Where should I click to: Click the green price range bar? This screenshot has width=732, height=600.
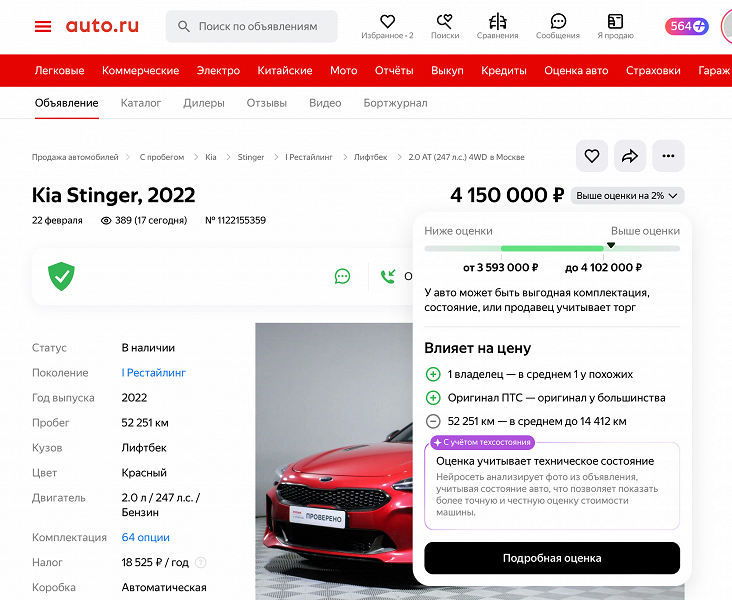pyautogui.click(x=552, y=248)
